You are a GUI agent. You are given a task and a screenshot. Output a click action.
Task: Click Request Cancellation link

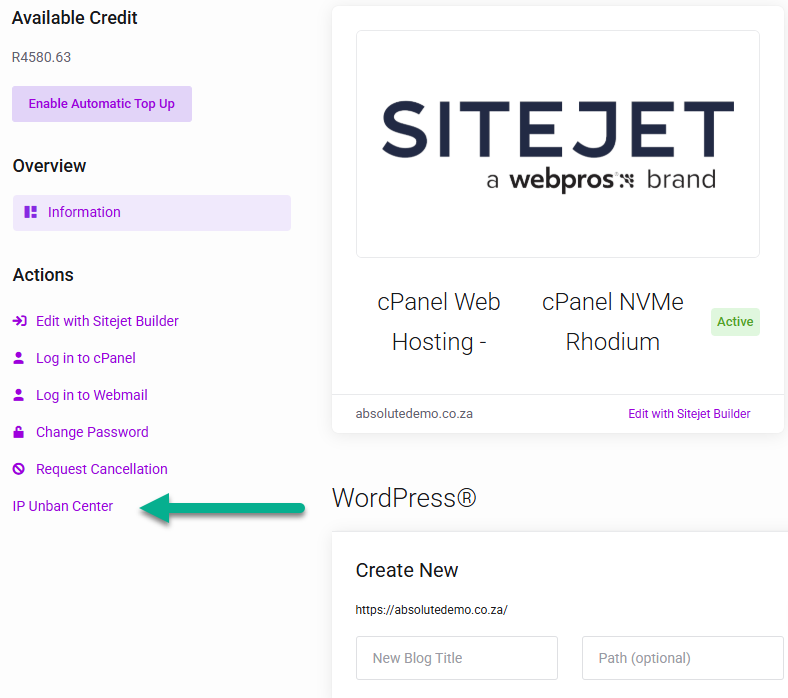click(102, 469)
